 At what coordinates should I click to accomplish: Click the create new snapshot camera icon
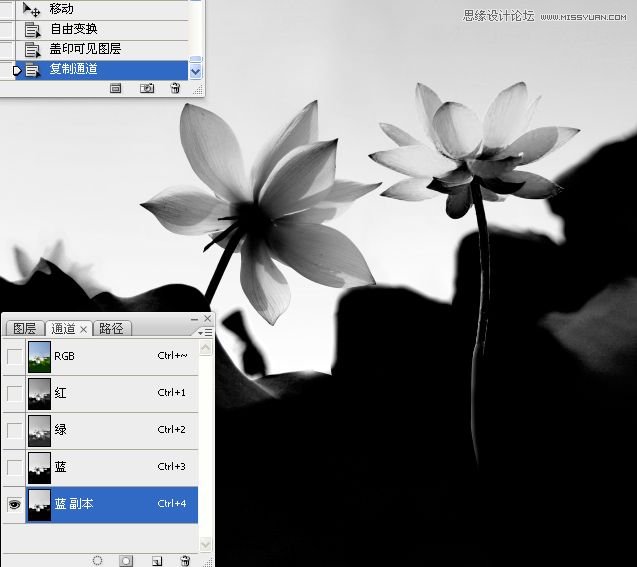coord(147,88)
